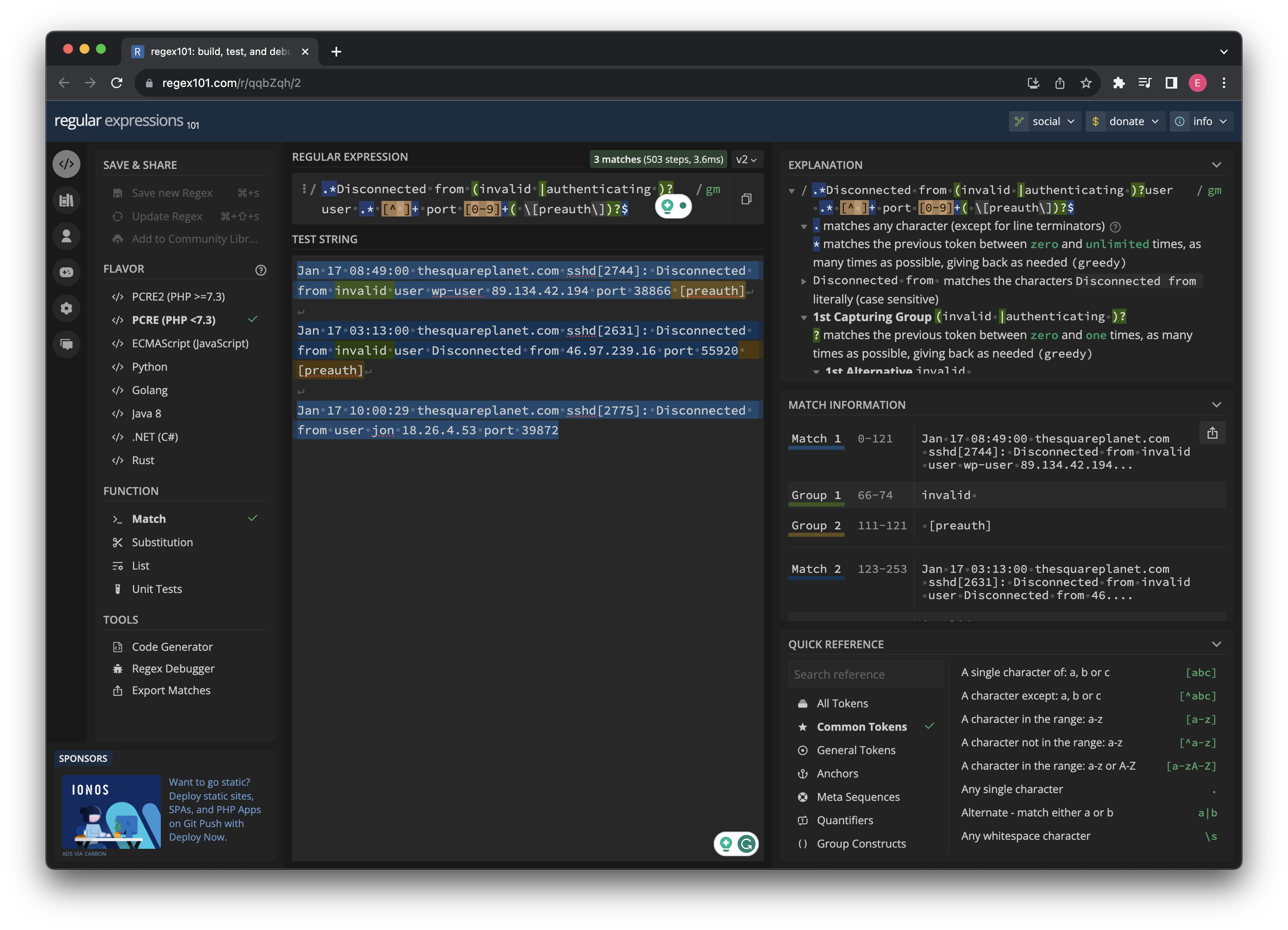1288x930 pixels.
Task: Open the Code Generator tool
Action: coord(172,646)
